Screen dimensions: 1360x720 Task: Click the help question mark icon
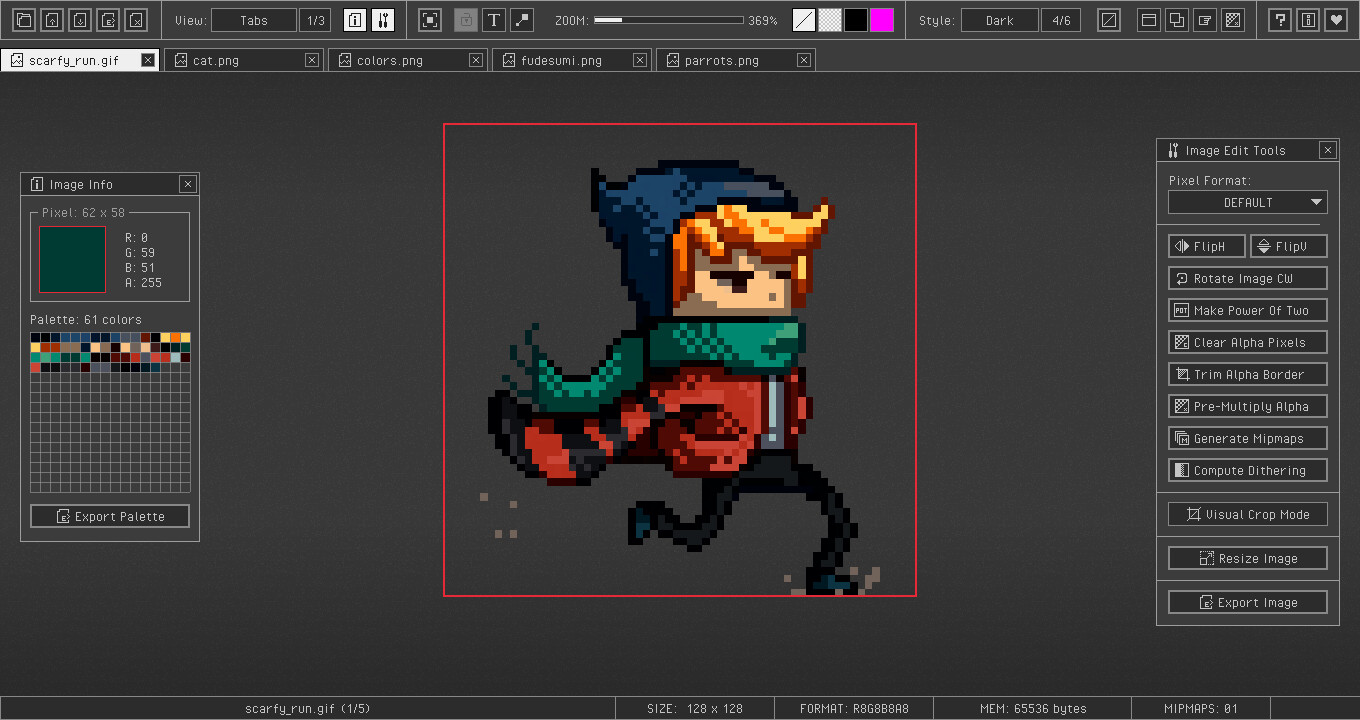pos(1280,20)
